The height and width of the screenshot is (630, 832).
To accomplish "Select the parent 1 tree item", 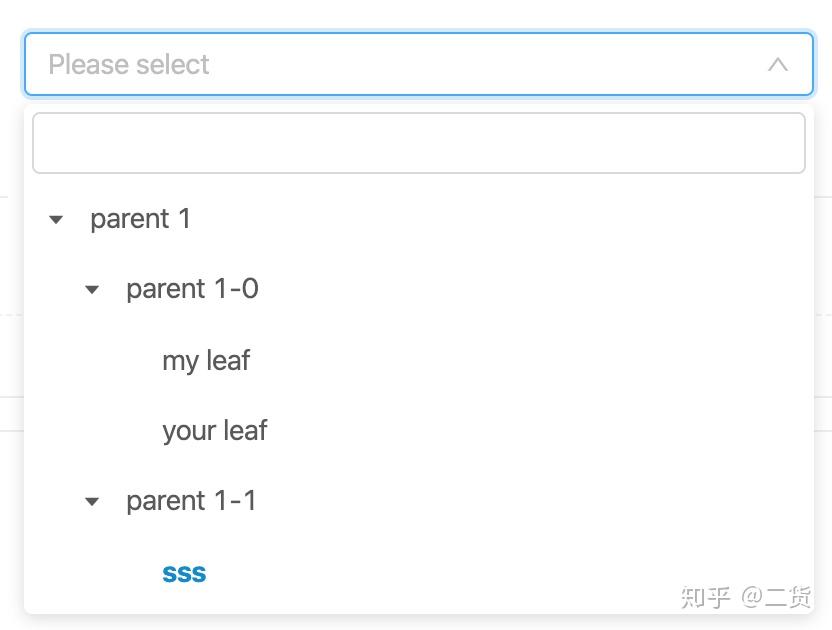I will [140, 219].
